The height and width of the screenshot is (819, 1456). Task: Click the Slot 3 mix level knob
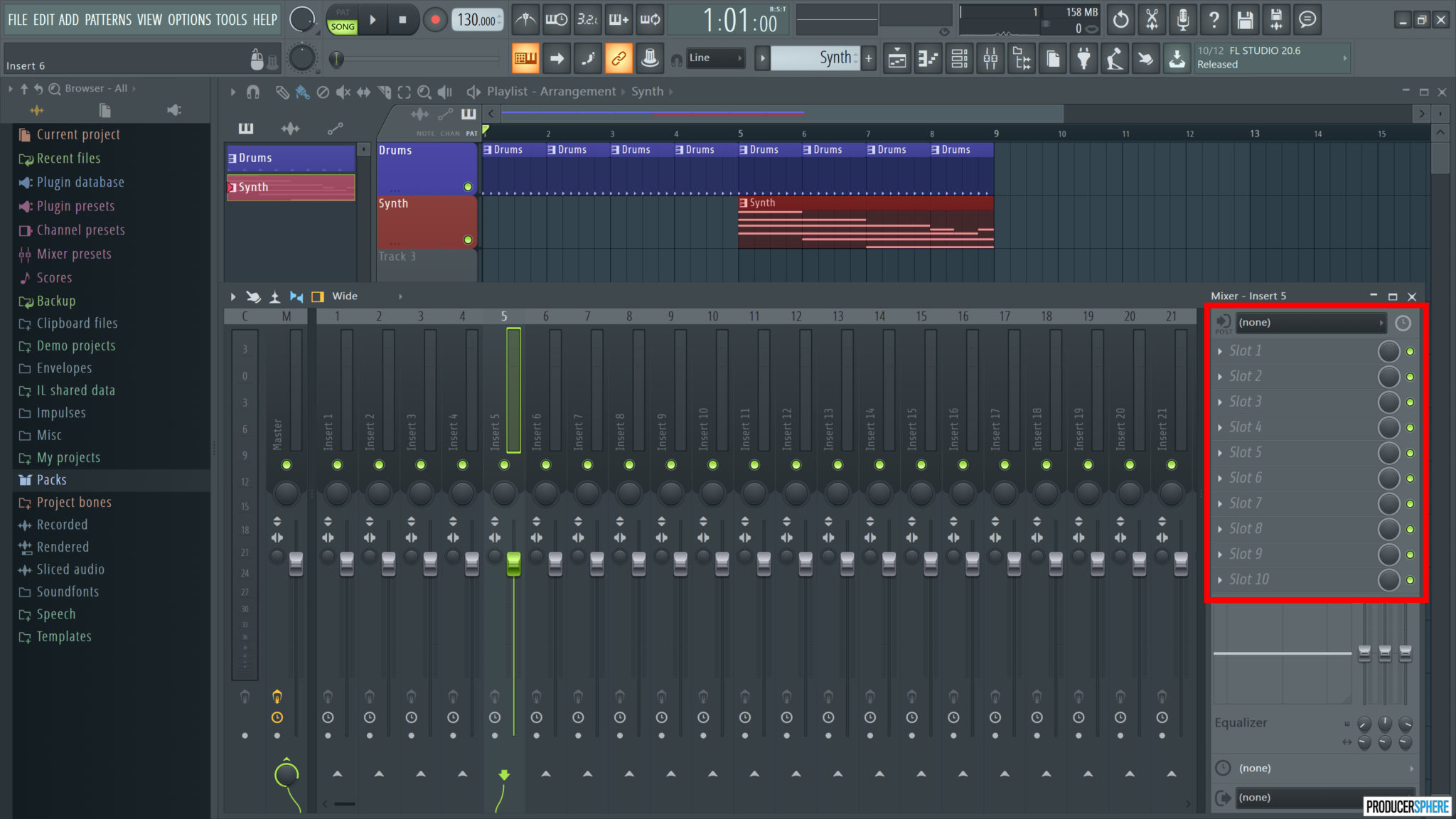[x=1388, y=402]
